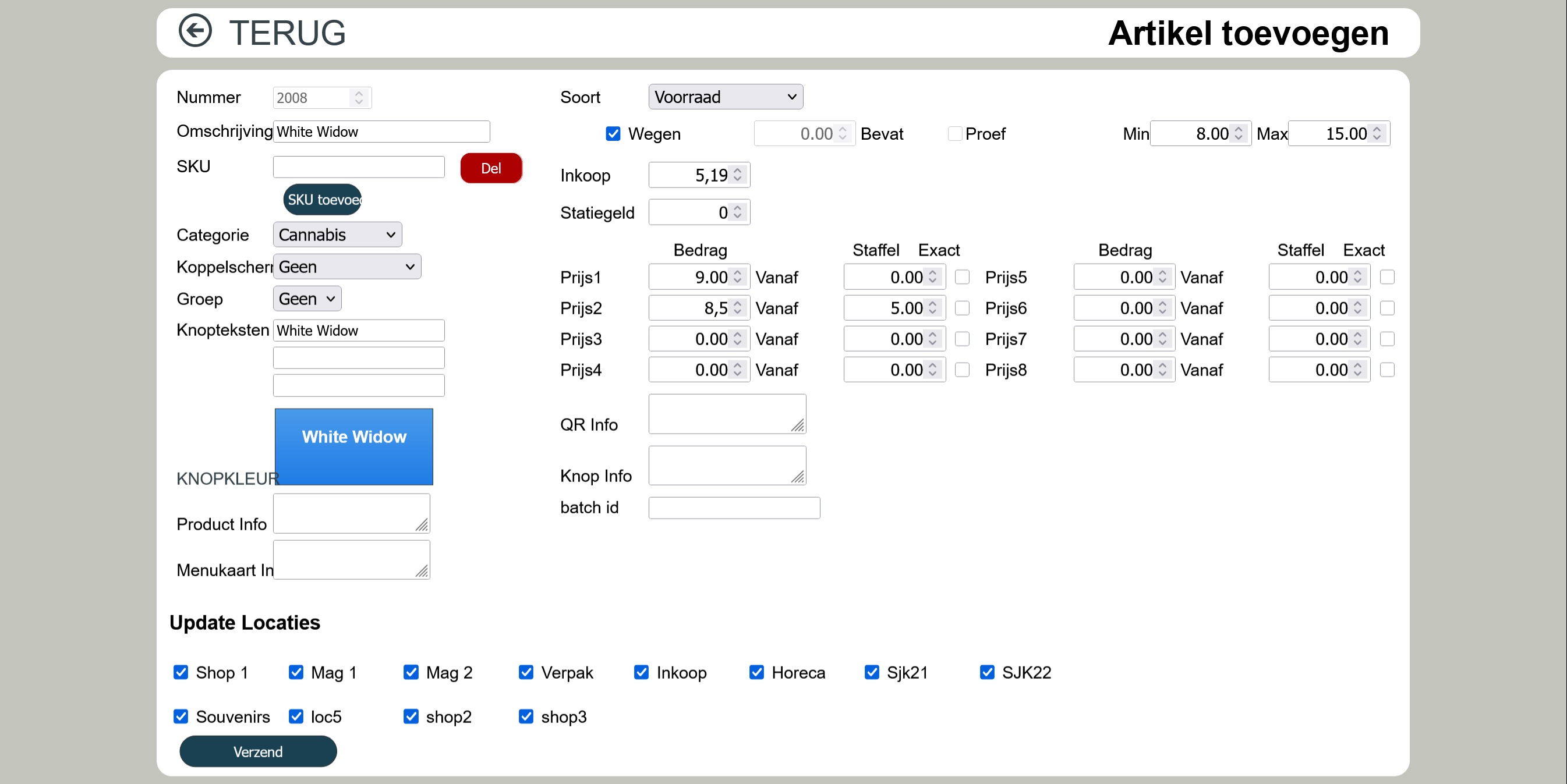This screenshot has height=784, width=1567.
Task: Click the Inkoop price stepper
Action: point(737,175)
